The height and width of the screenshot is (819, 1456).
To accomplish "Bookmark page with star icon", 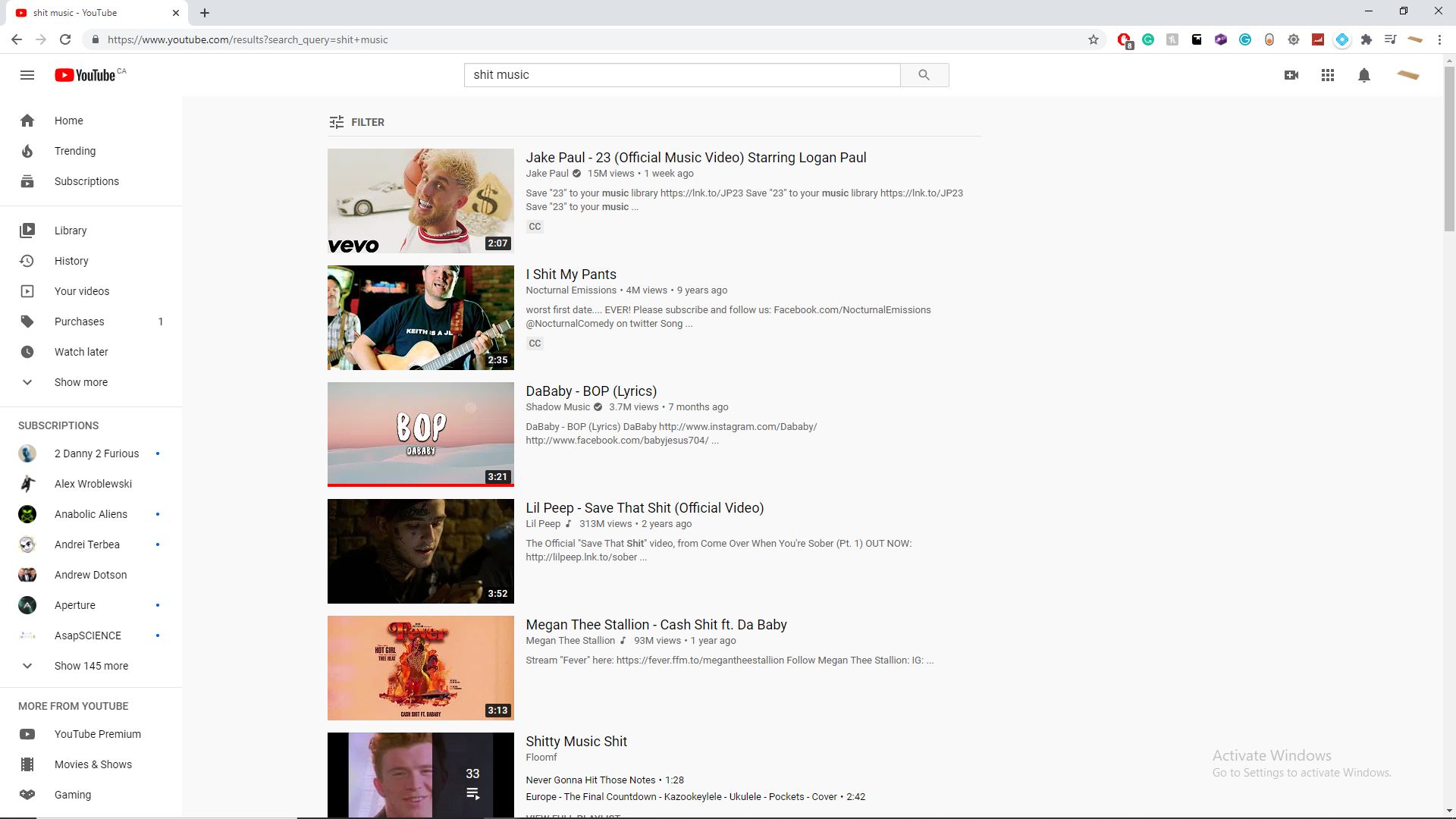I will (x=1094, y=39).
